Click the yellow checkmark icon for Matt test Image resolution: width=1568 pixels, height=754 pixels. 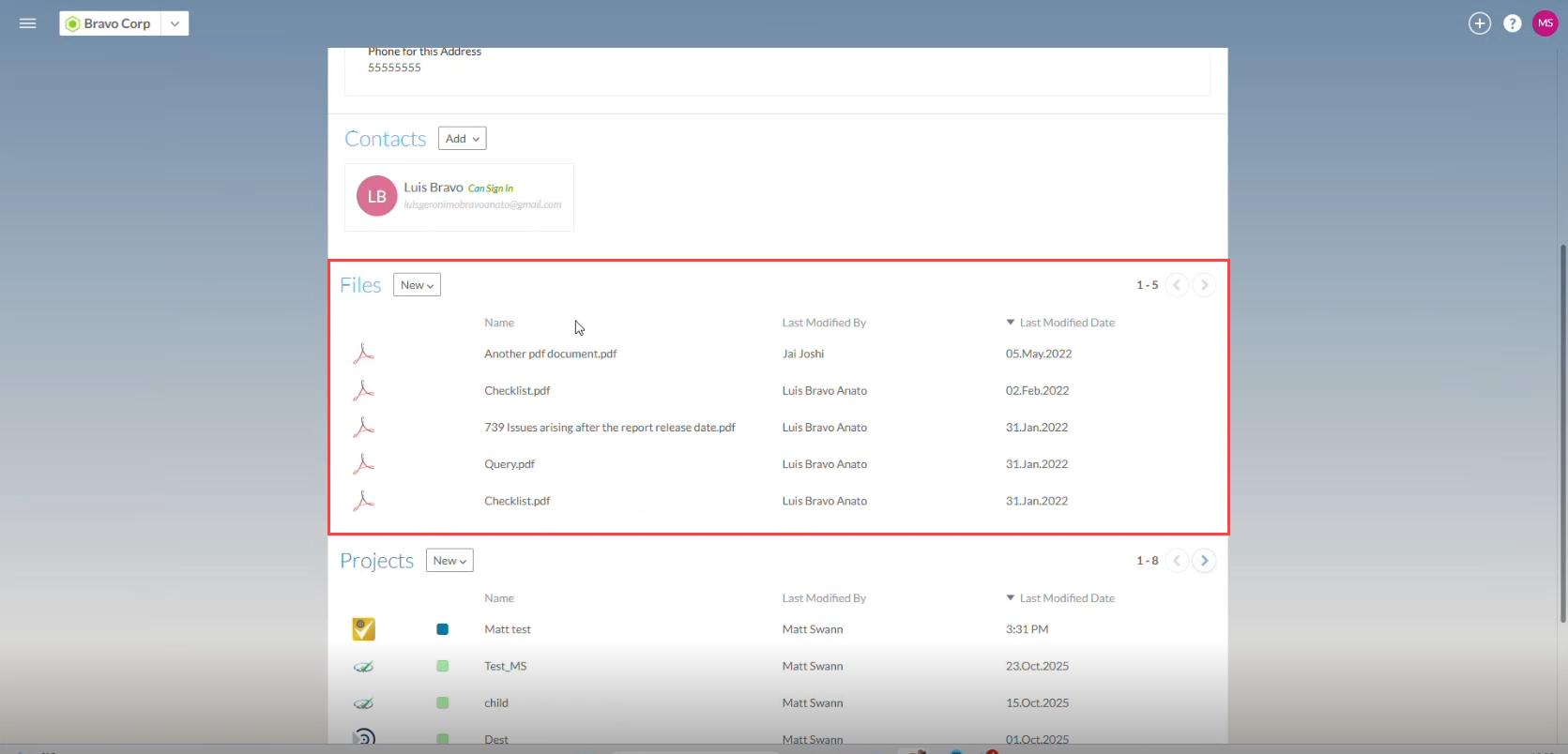(x=364, y=629)
